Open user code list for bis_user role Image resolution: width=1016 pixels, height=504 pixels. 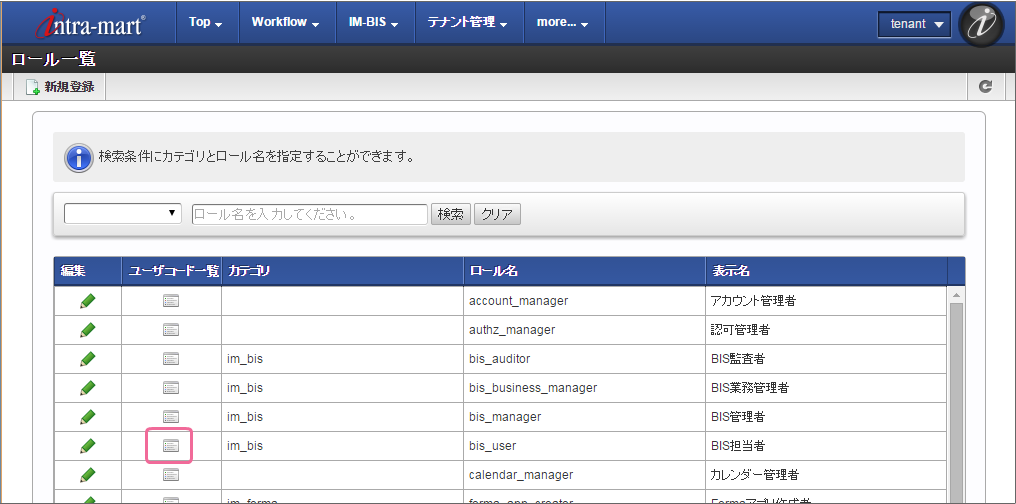click(171, 445)
